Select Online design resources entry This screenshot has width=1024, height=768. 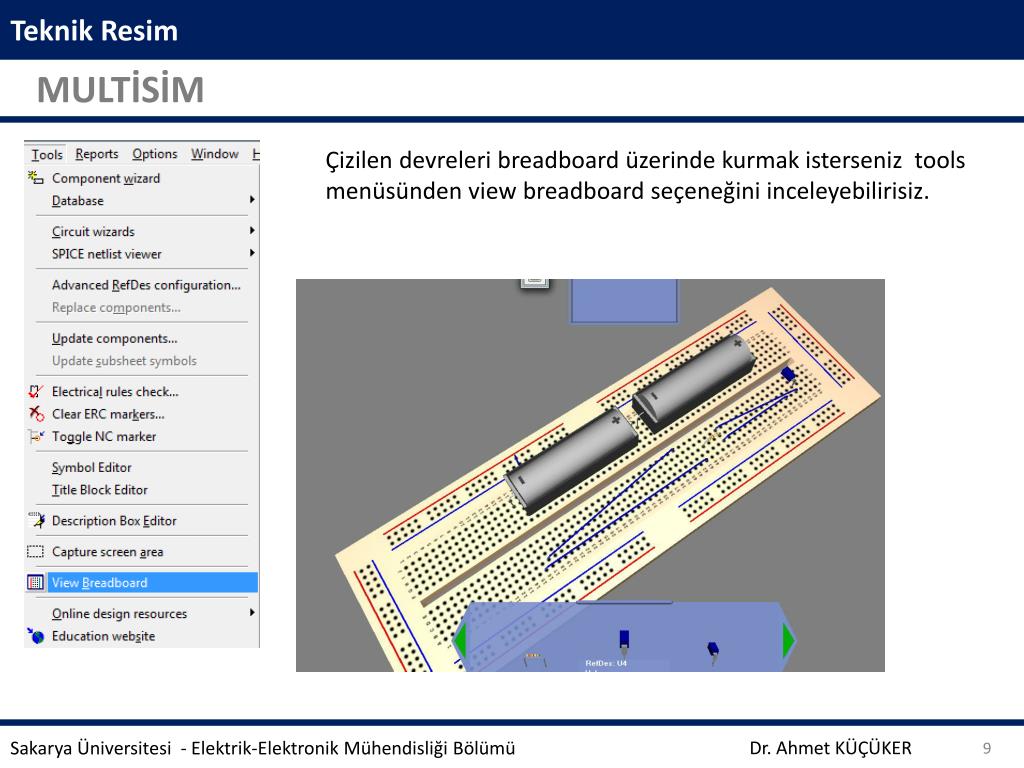[x=120, y=614]
